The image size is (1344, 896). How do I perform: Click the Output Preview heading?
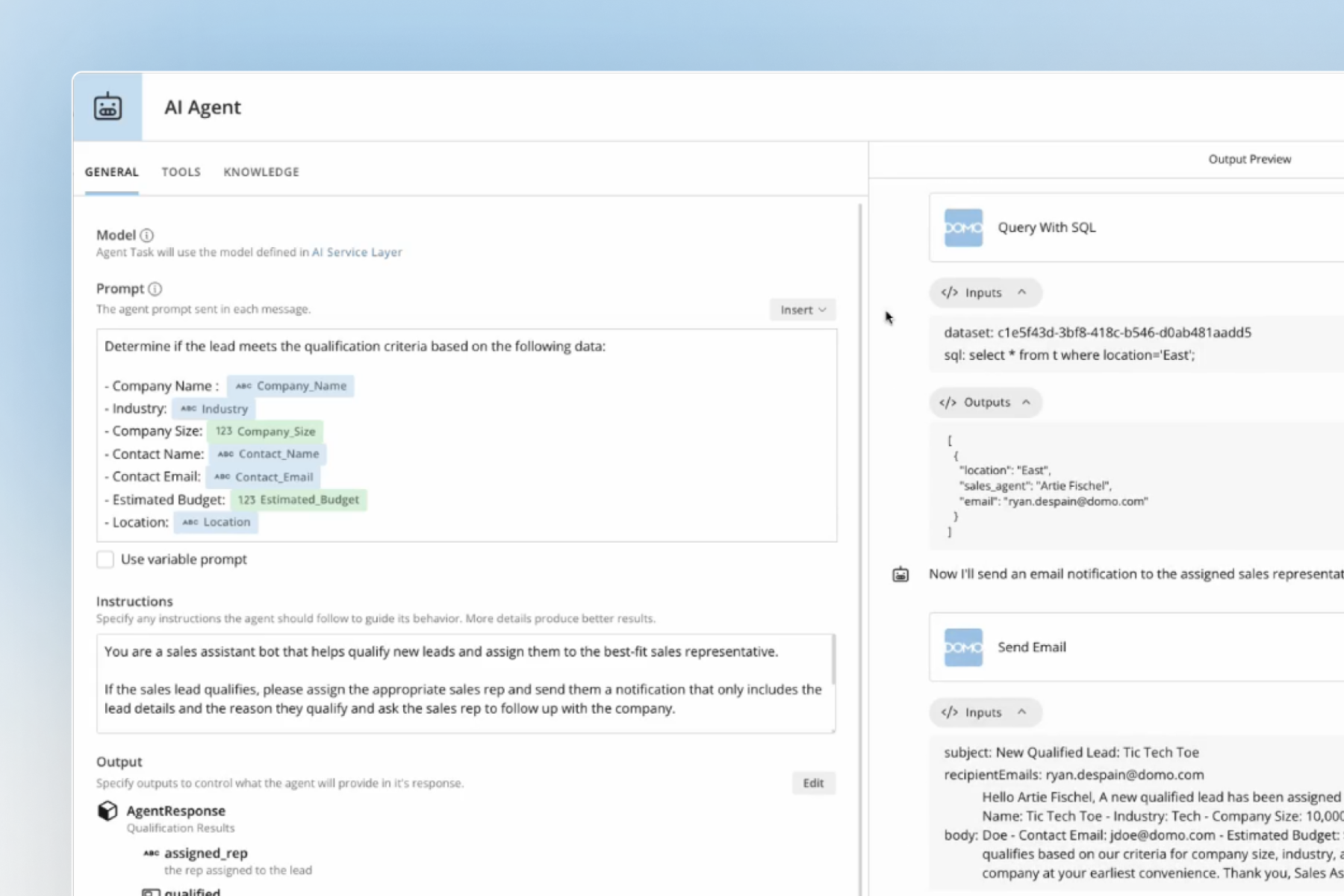click(1249, 159)
